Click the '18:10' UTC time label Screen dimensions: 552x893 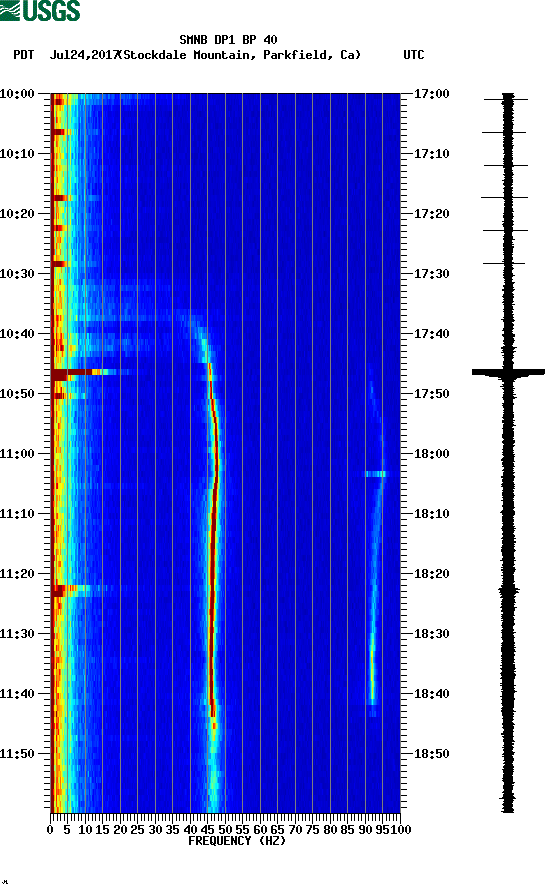[x=432, y=514]
